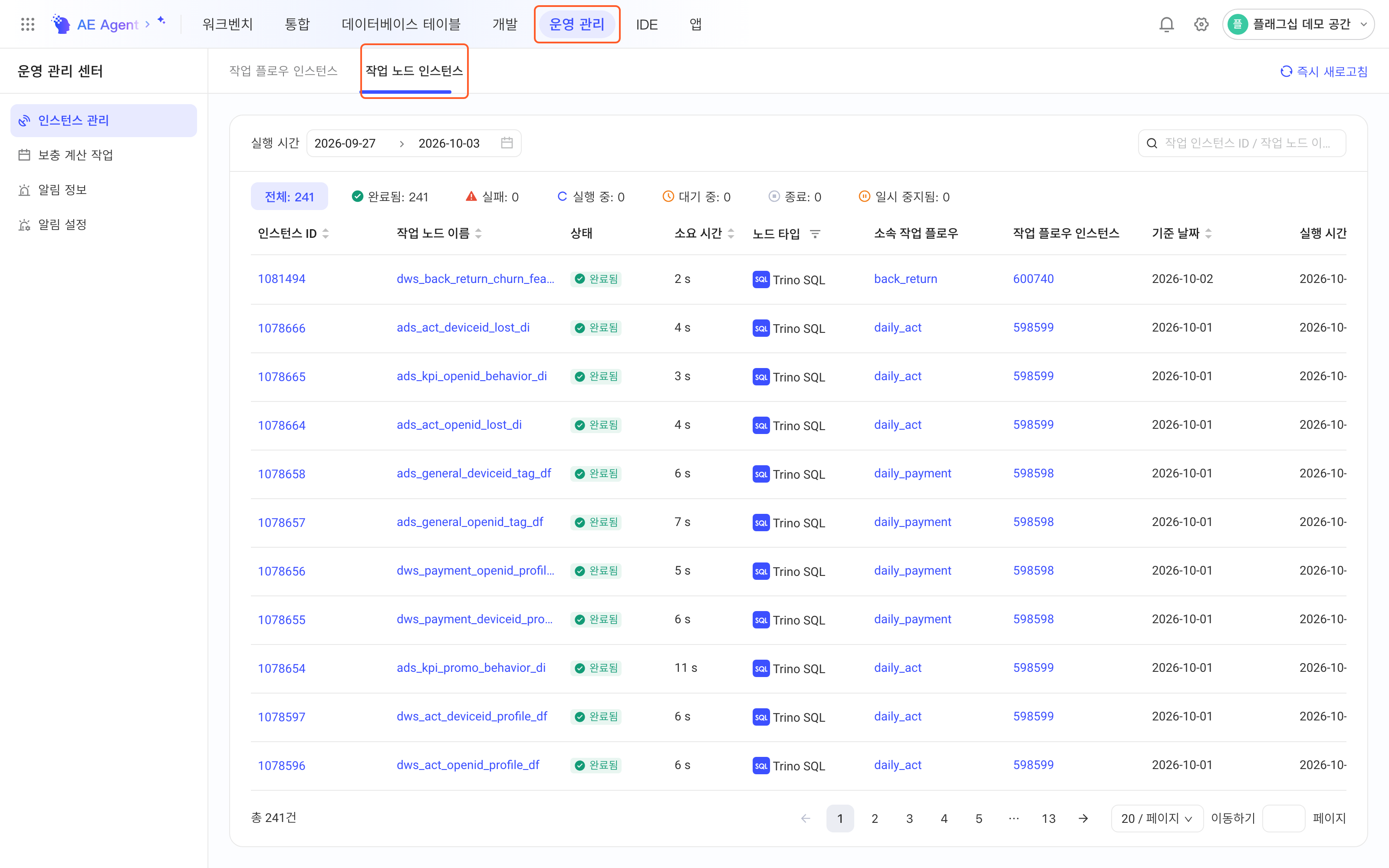Click the search instance ID input field
The image size is (1389, 868).
1242,143
